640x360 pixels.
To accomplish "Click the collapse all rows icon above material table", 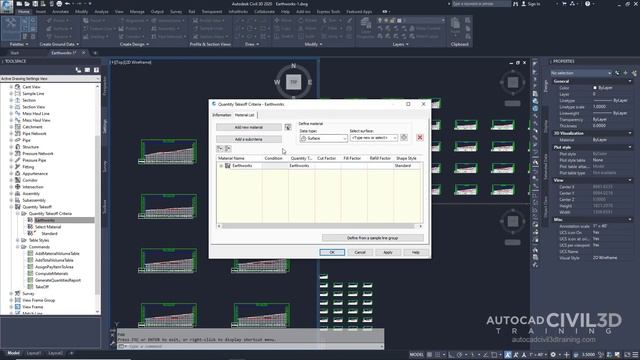I will point(228,149).
